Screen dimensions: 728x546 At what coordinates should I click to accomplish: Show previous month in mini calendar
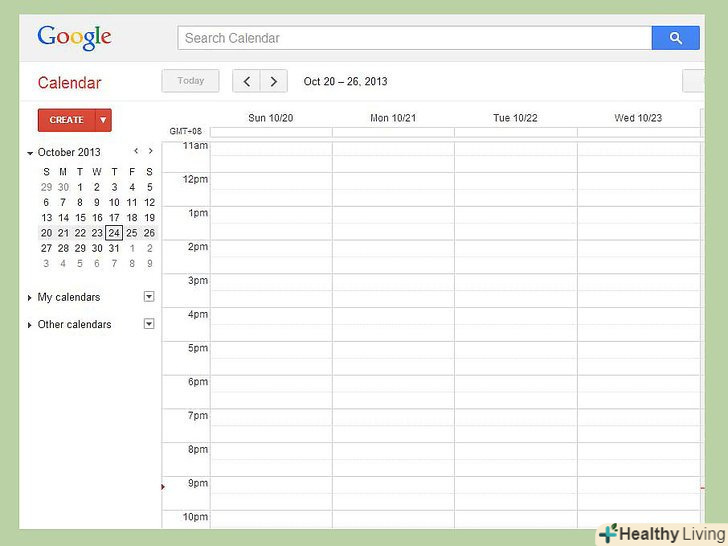pos(136,151)
